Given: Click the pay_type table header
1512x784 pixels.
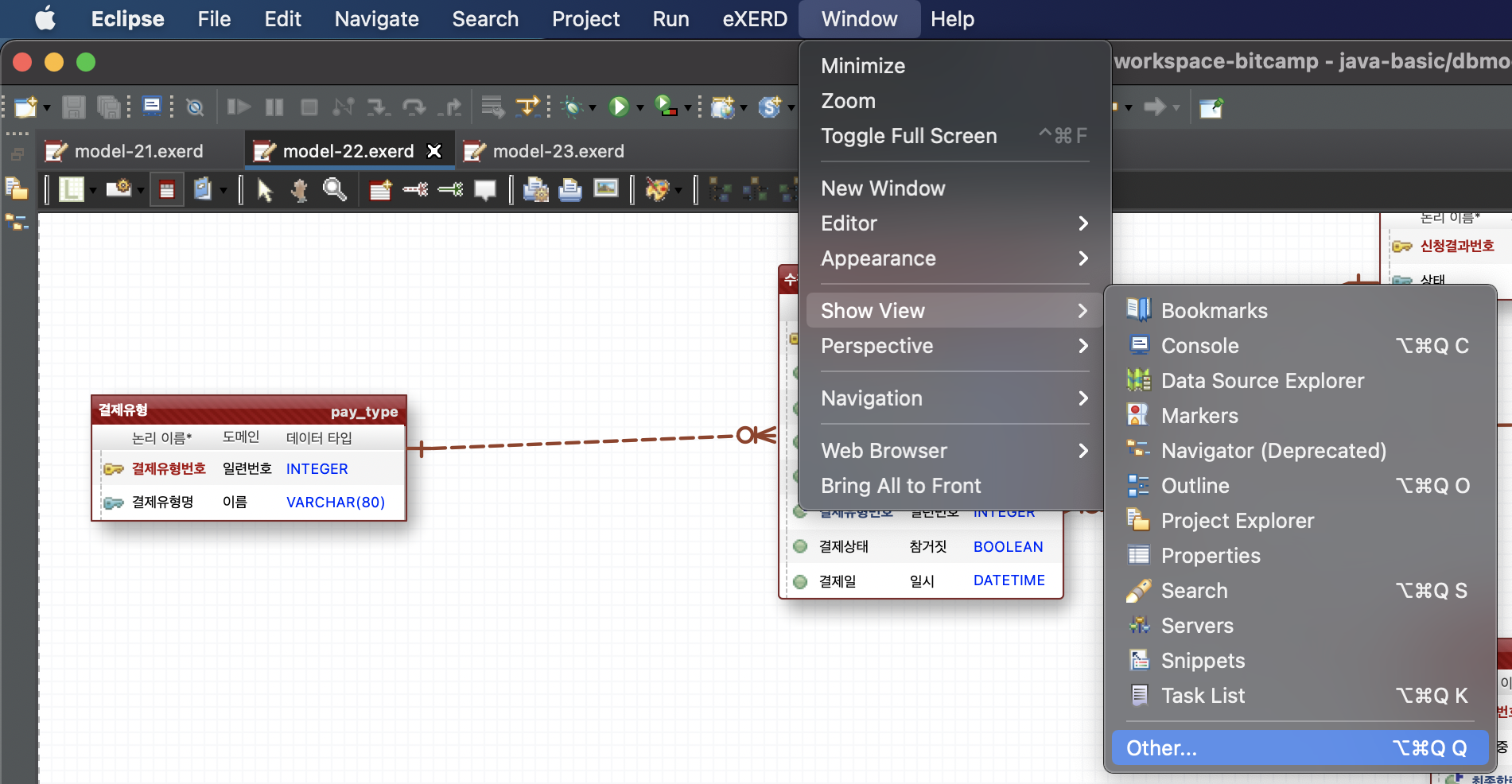Looking at the screenshot, I should coord(249,410).
